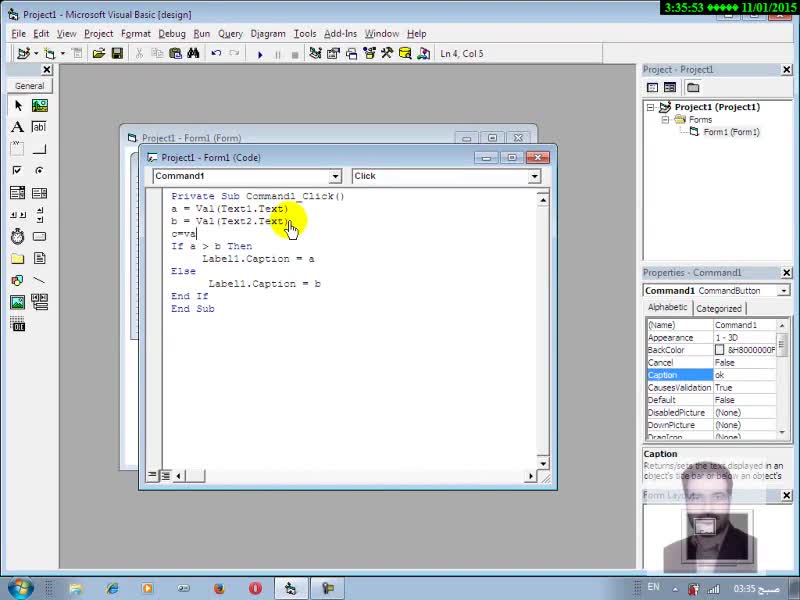The height and width of the screenshot is (600, 800).
Task: Select the Timer stopwatch control in the toolbox
Action: (x=17, y=236)
